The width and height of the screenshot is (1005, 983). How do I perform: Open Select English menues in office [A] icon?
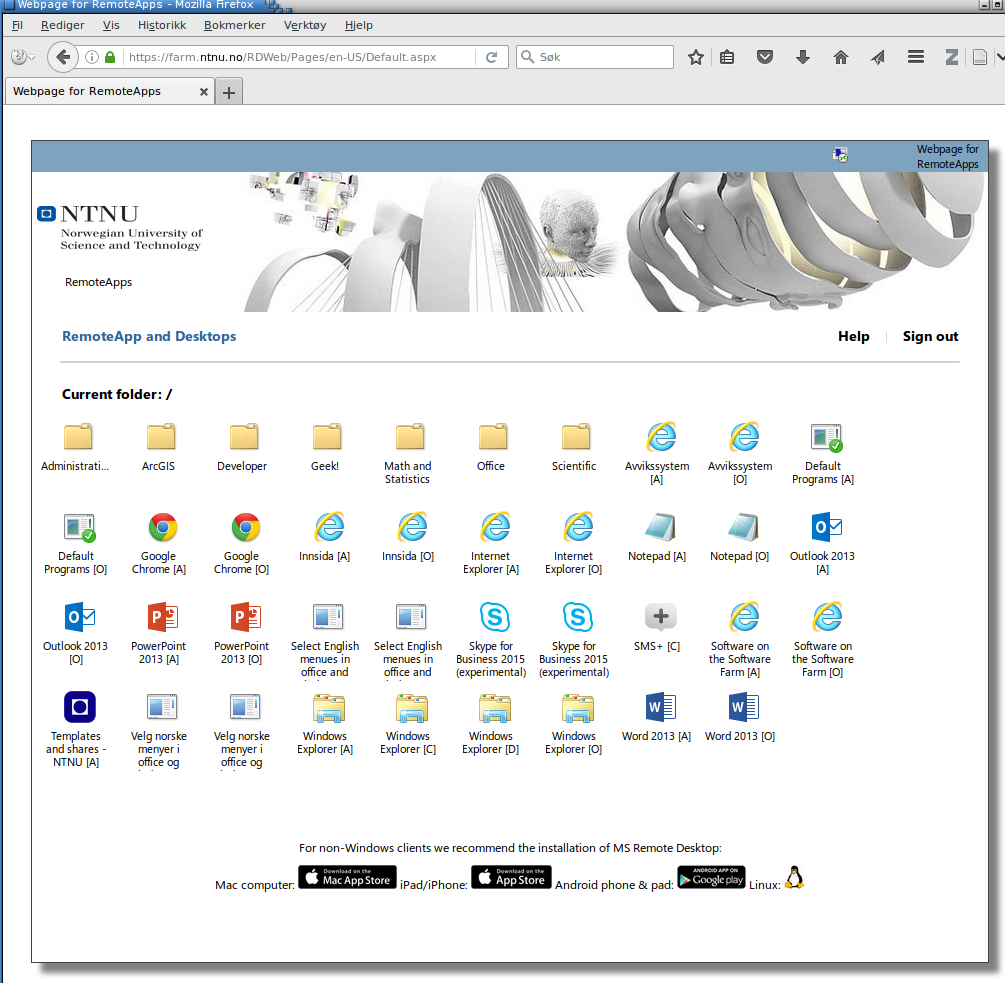328,617
